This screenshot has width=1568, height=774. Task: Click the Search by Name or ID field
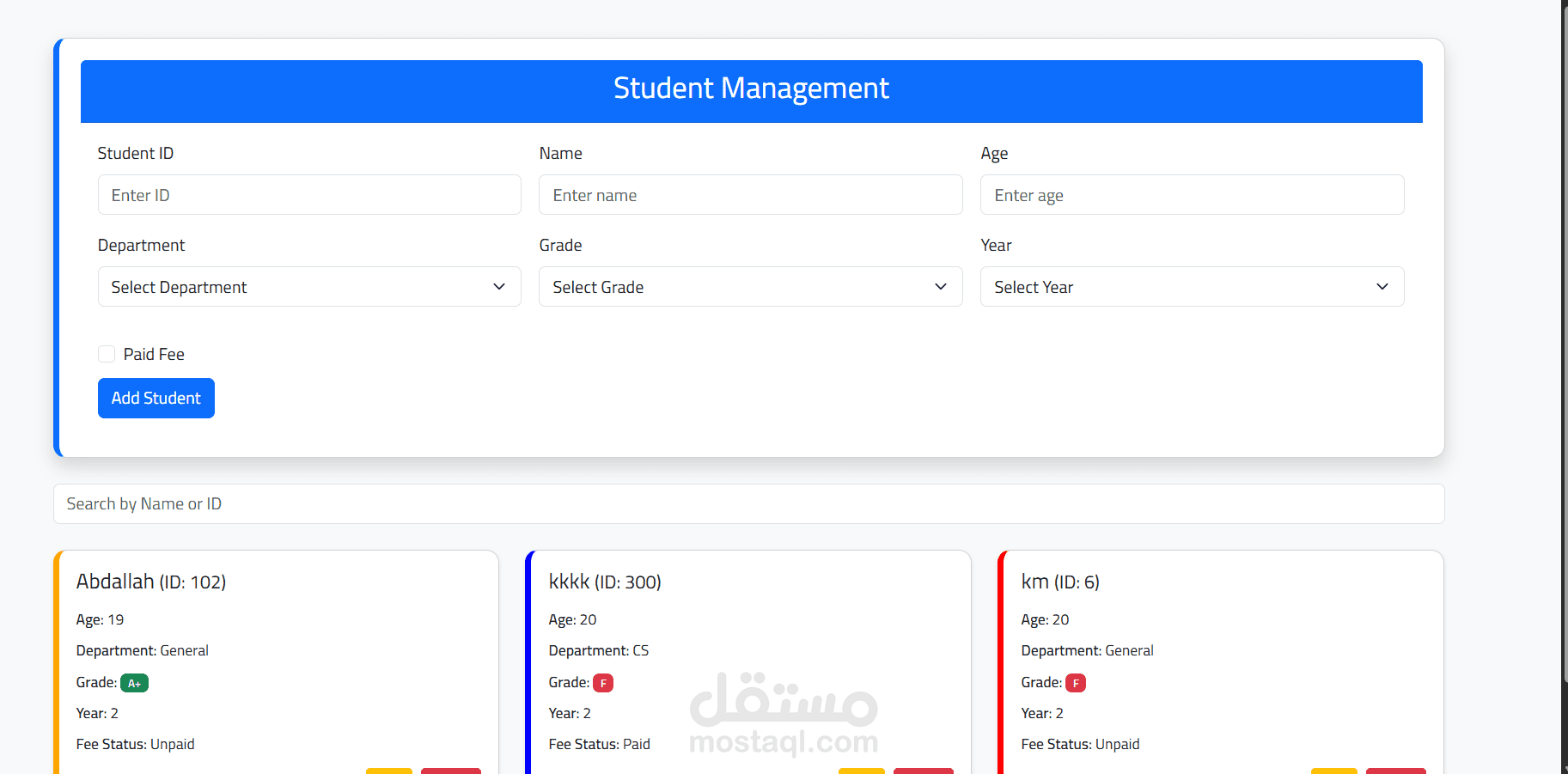click(x=749, y=504)
